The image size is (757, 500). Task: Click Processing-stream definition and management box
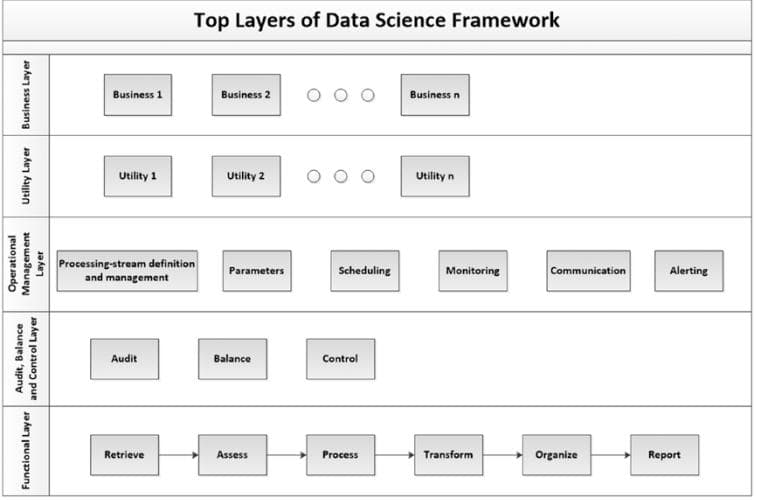click(x=127, y=271)
